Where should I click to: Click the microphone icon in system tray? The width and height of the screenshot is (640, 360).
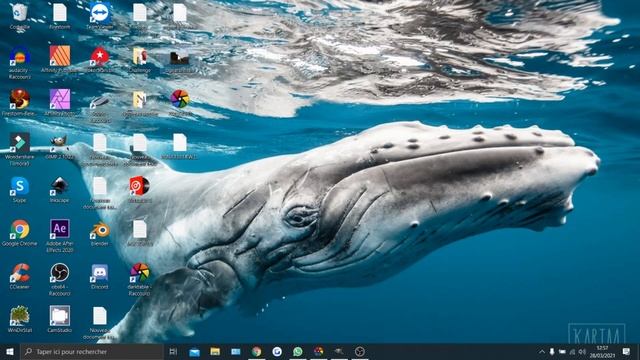pyautogui.click(x=552, y=351)
